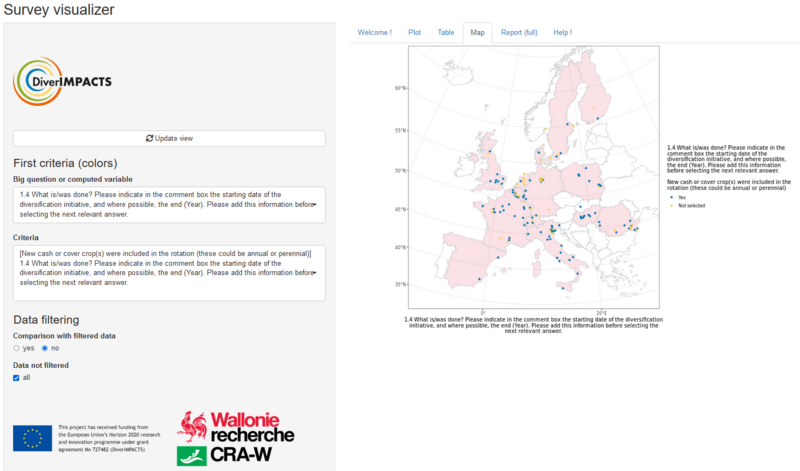Click the refresh icon in Update view

tap(149, 138)
